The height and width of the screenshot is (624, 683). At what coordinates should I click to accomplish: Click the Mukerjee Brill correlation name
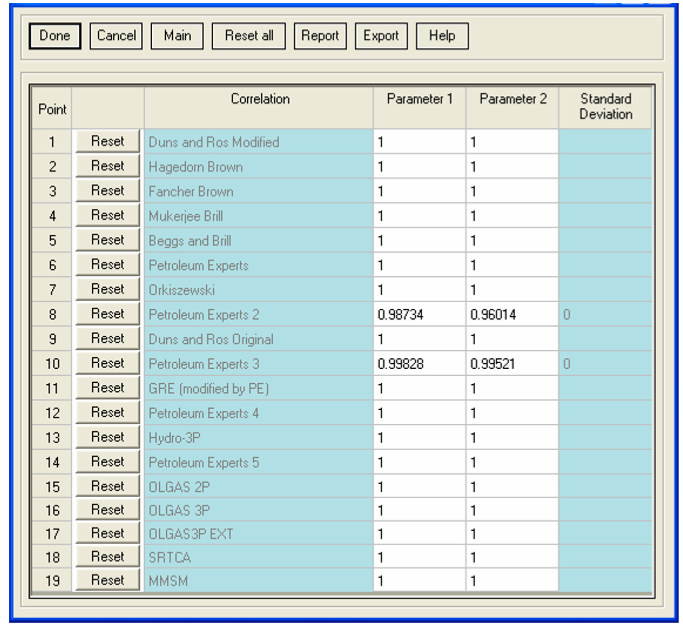point(186,216)
